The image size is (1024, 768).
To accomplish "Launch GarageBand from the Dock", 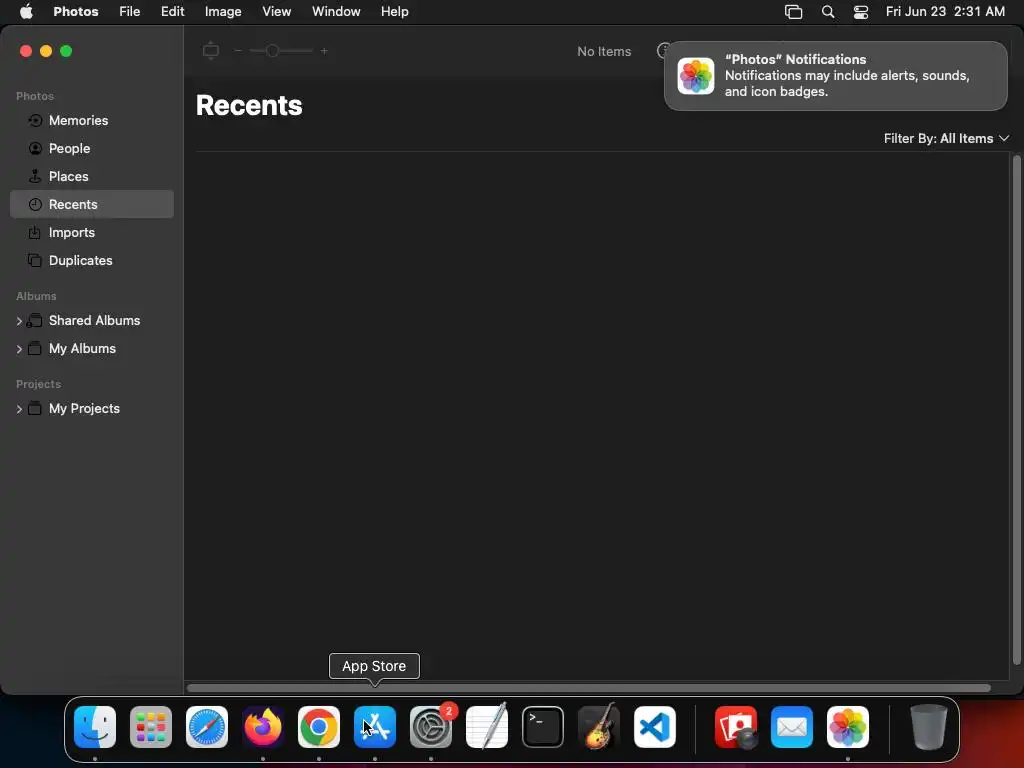I will click(x=599, y=727).
